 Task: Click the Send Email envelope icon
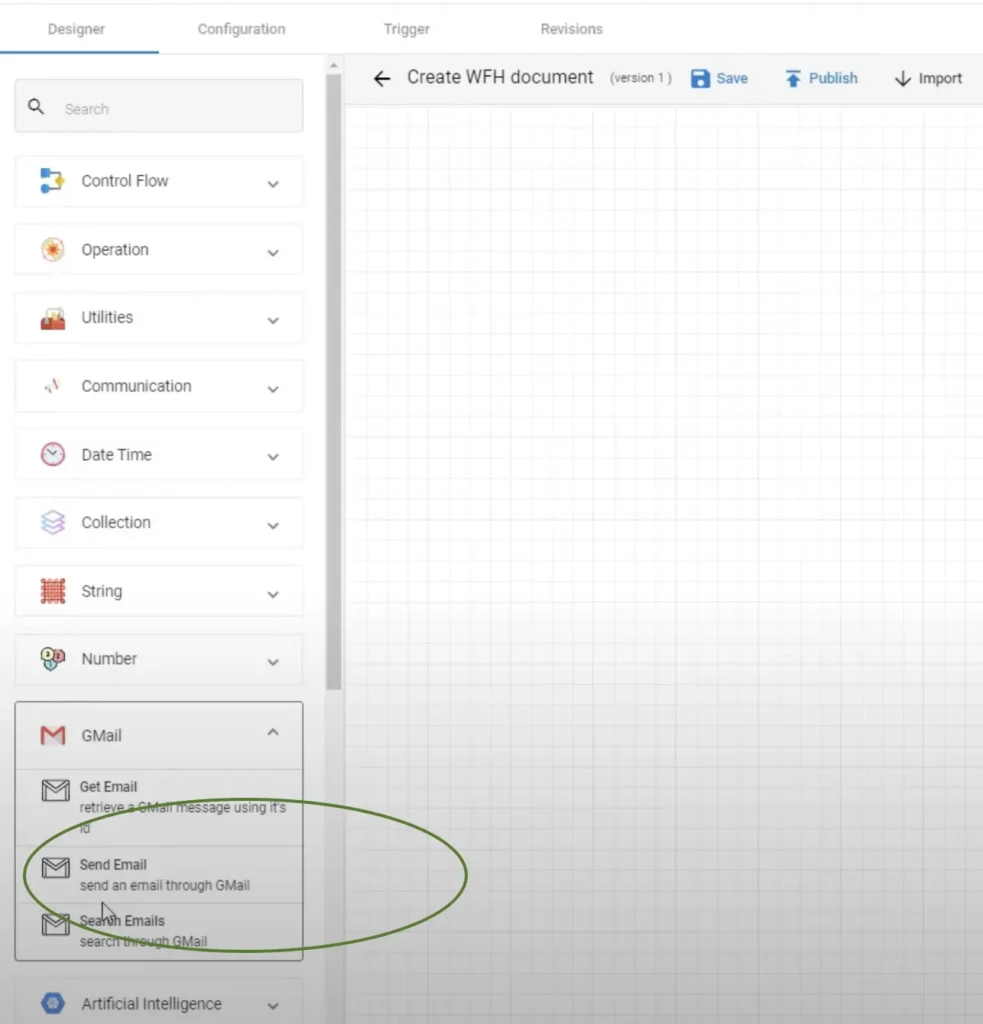pos(56,868)
